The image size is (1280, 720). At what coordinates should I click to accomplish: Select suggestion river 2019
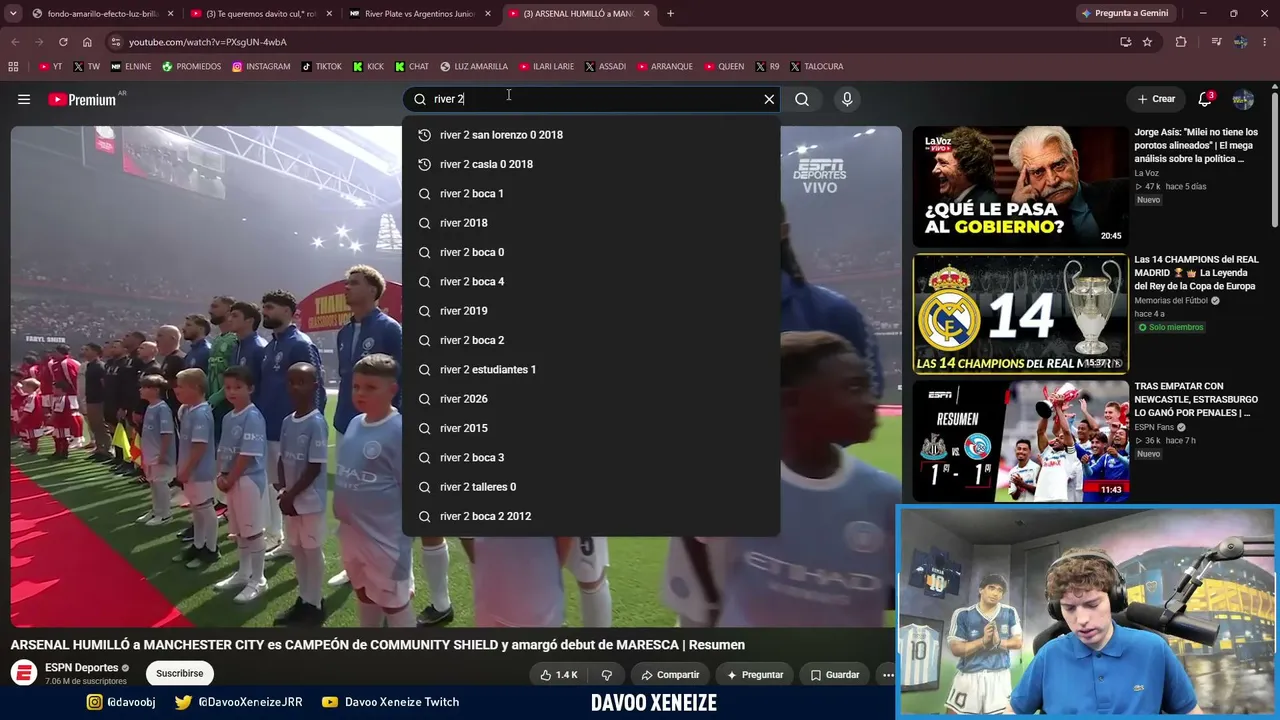pos(591,311)
